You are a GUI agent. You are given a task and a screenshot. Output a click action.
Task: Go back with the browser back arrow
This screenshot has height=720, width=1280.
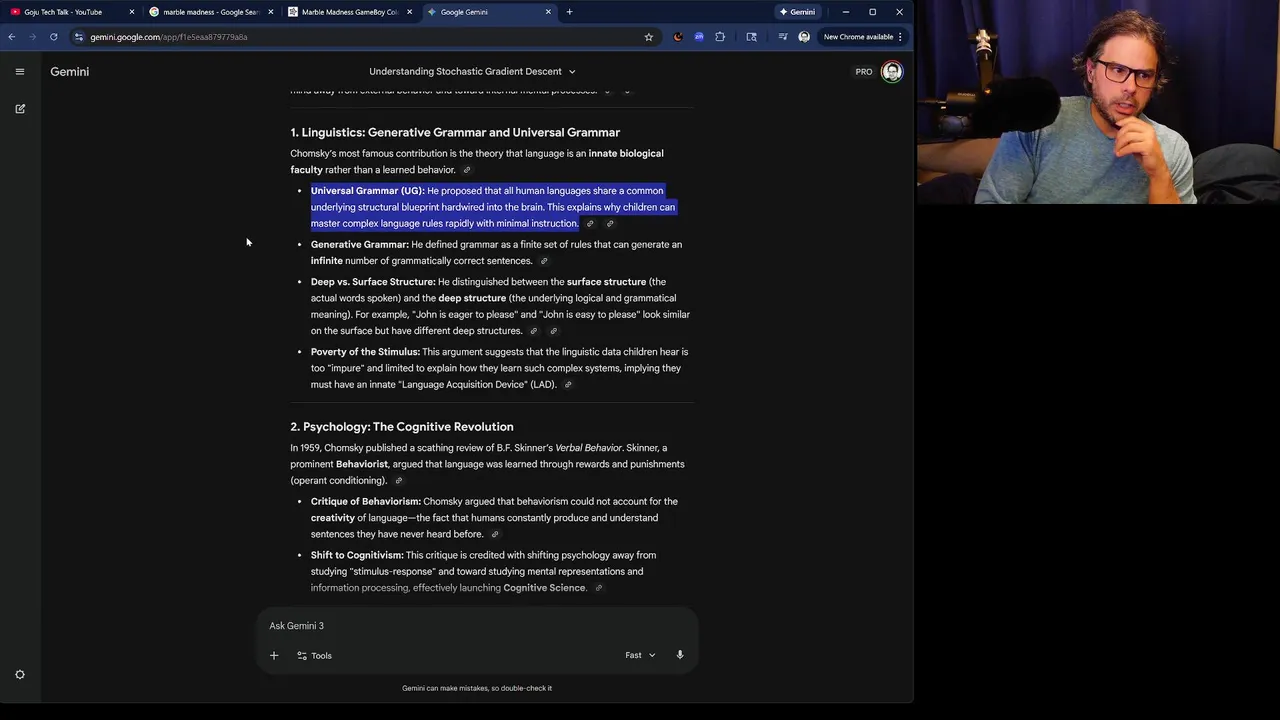click(12, 37)
